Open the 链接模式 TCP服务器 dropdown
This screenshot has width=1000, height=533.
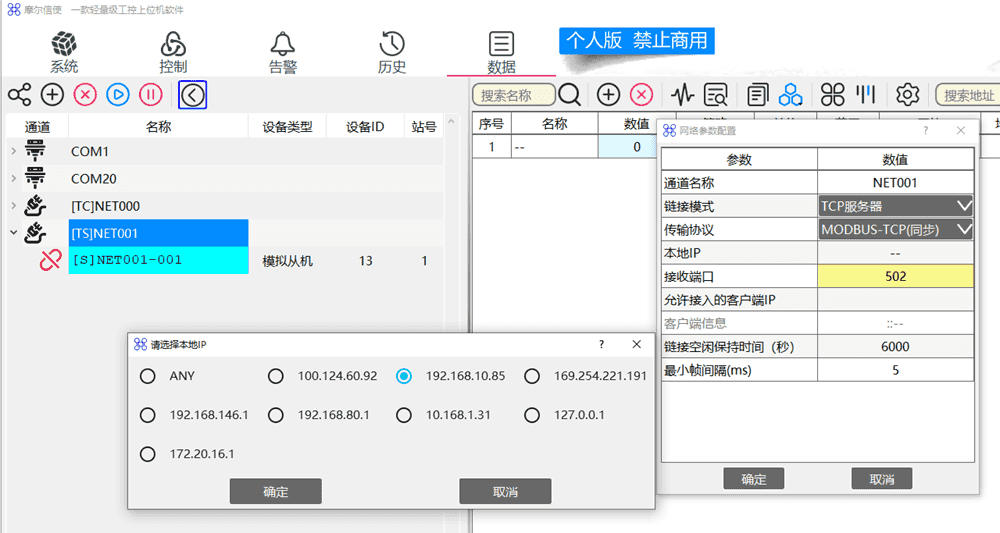pos(895,206)
